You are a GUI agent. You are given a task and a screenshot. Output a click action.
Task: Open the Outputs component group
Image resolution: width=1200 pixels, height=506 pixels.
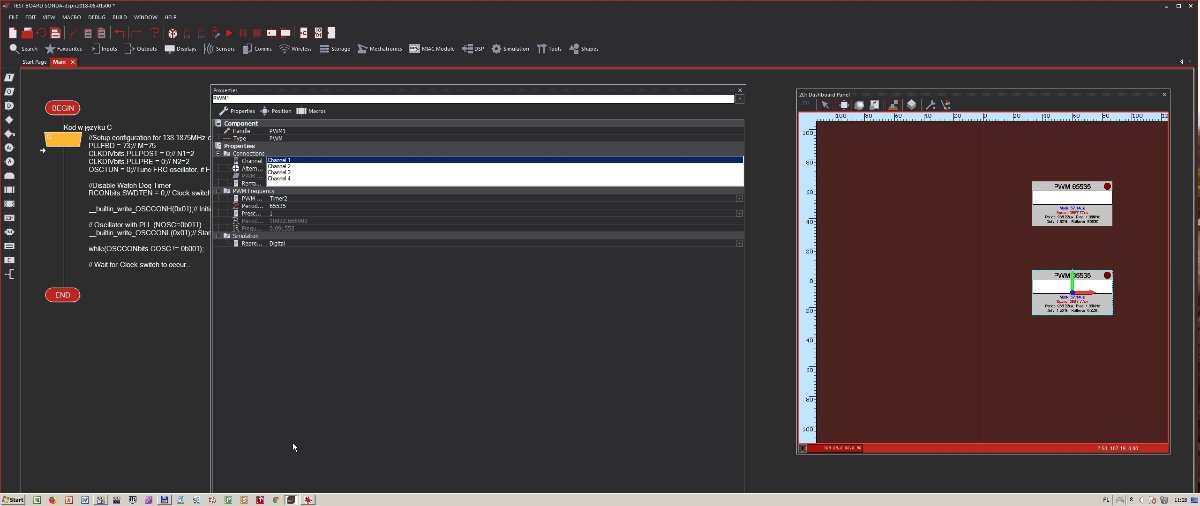pyautogui.click(x=140, y=48)
